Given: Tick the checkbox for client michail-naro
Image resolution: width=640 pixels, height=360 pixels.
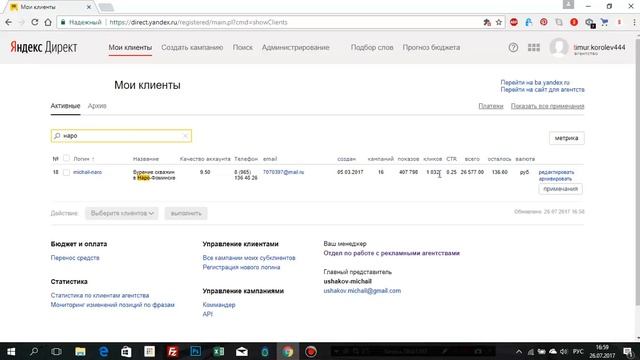Looking at the screenshot, I should (x=66, y=173).
